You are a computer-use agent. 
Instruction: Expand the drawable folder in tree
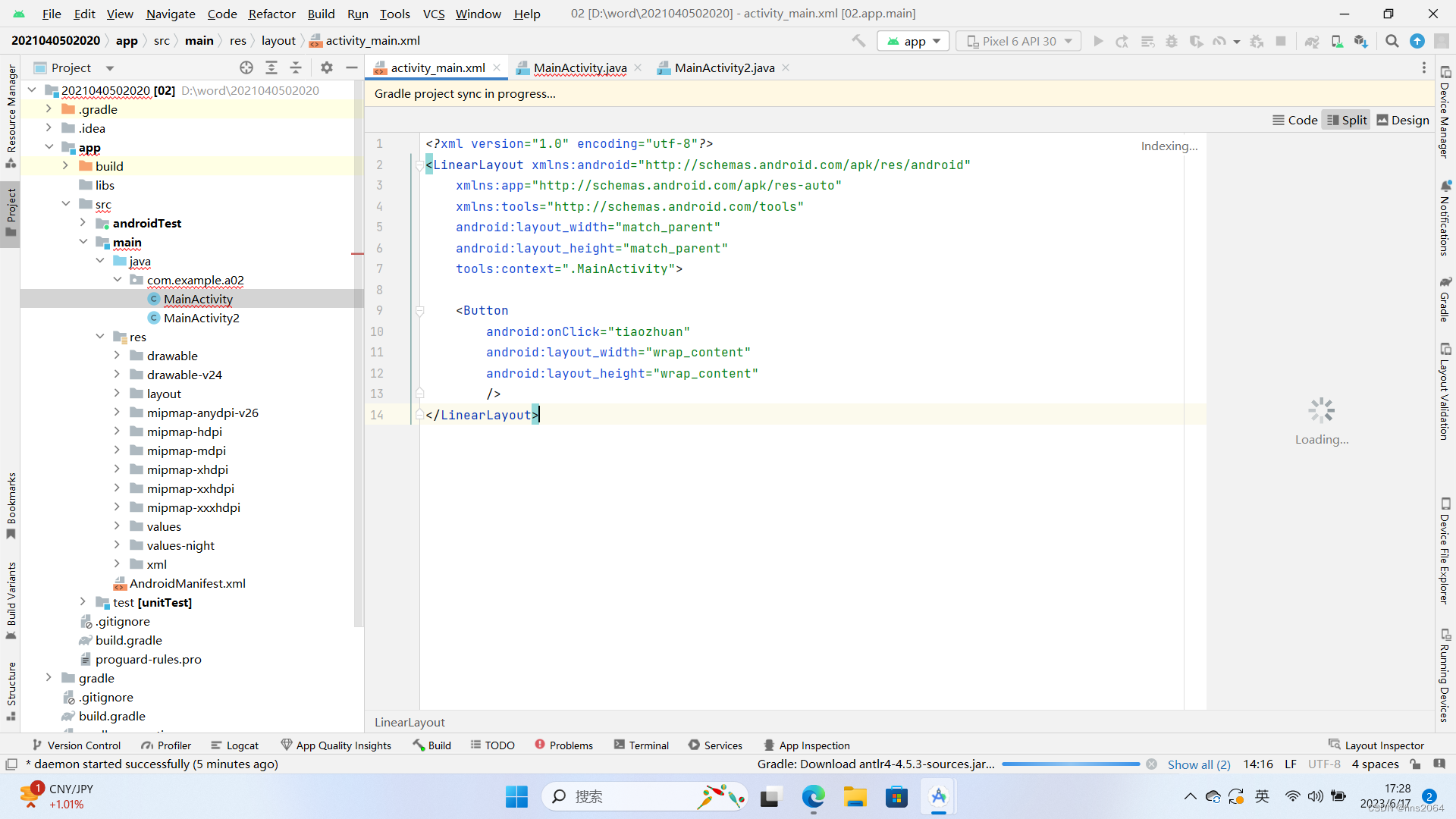click(x=117, y=356)
